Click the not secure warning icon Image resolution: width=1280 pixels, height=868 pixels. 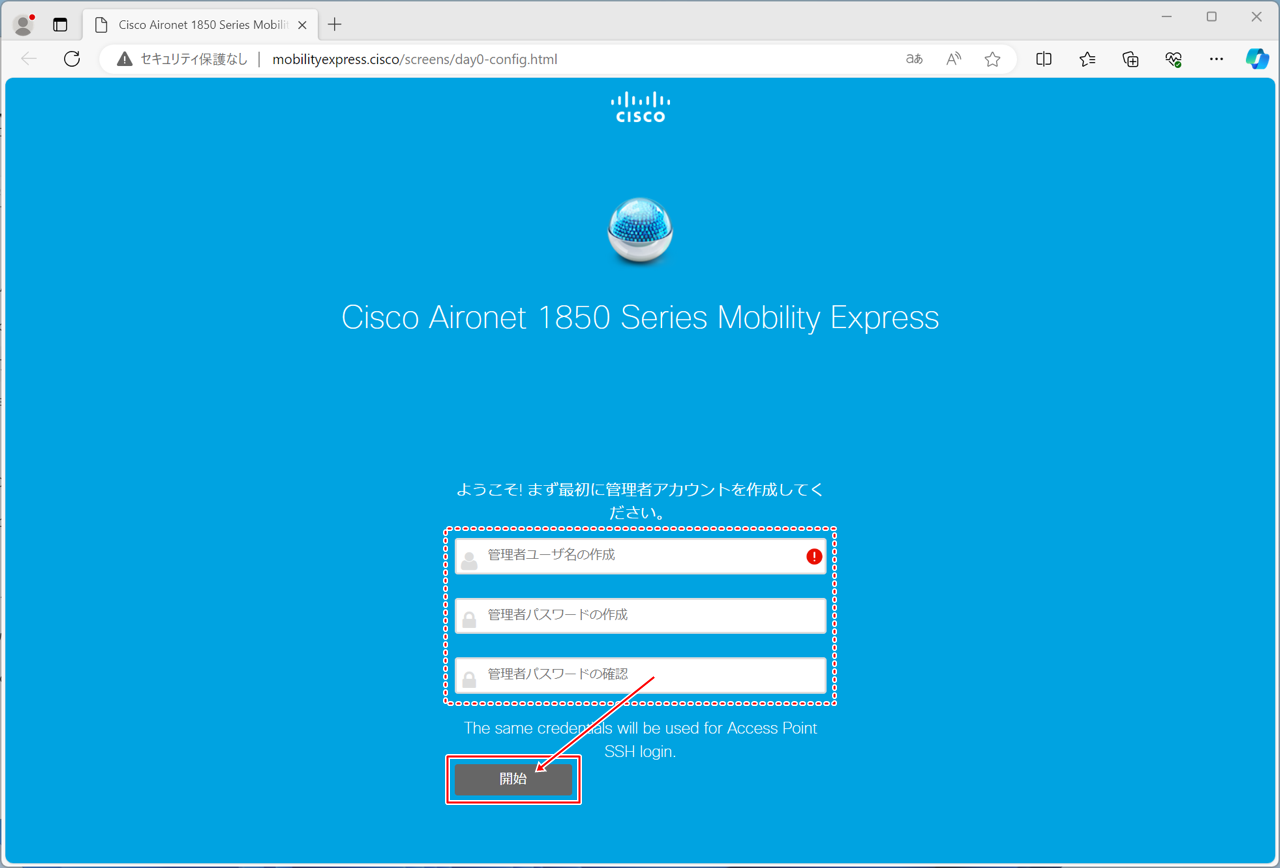click(x=124, y=59)
